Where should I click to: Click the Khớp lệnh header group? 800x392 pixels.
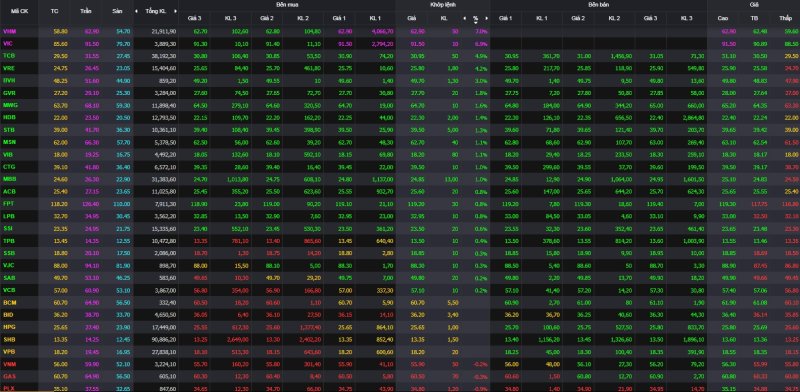[443, 5]
